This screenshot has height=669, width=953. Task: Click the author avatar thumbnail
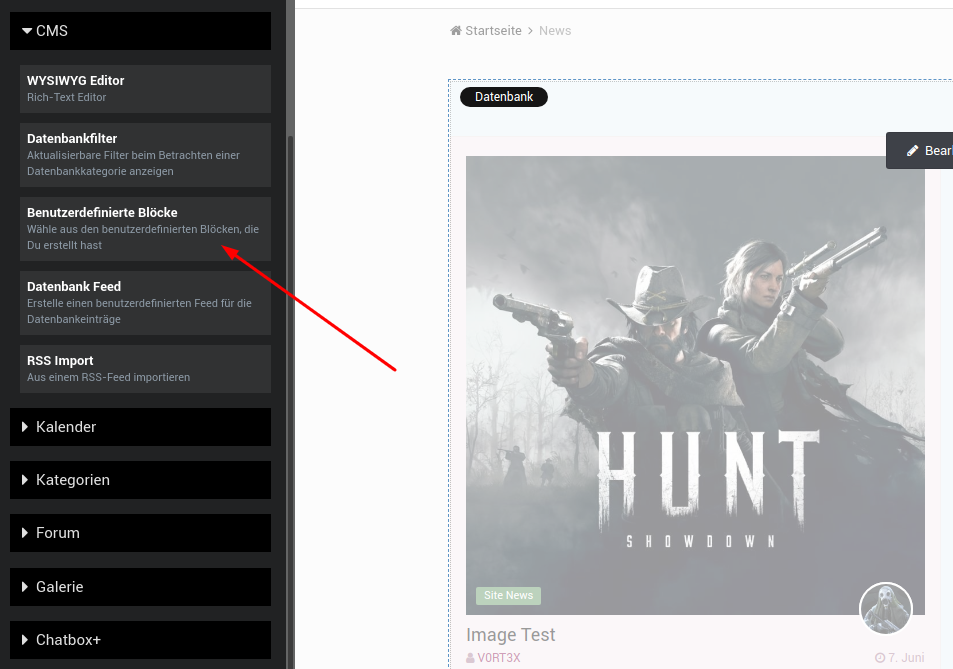[886, 609]
